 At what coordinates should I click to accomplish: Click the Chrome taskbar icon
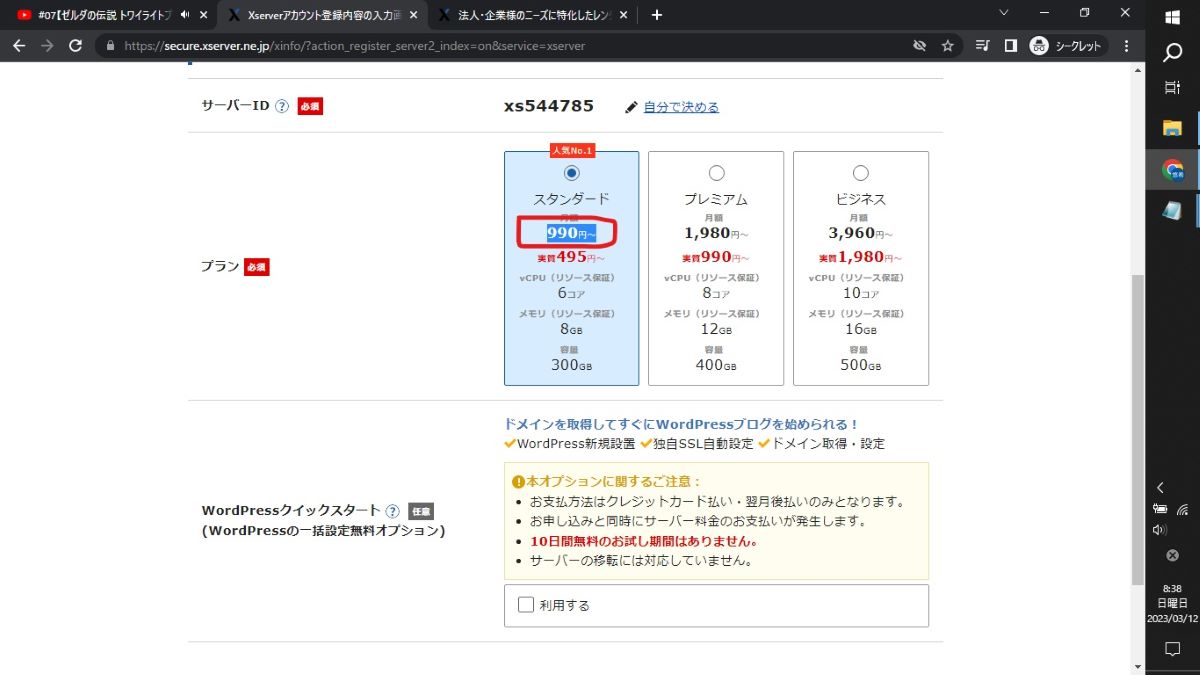pyautogui.click(x=1172, y=170)
